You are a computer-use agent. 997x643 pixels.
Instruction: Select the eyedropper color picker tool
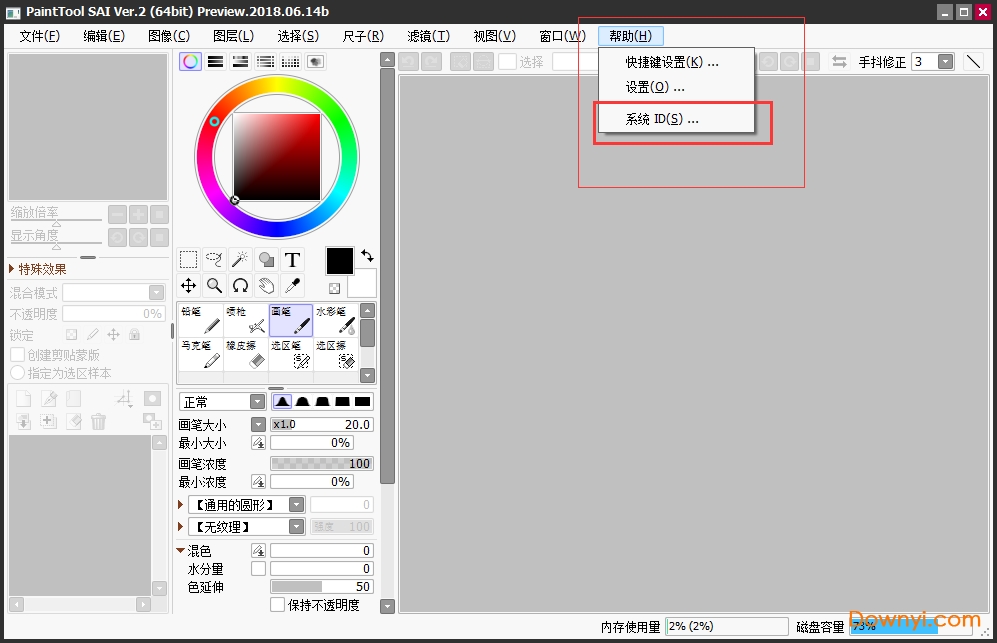point(292,286)
